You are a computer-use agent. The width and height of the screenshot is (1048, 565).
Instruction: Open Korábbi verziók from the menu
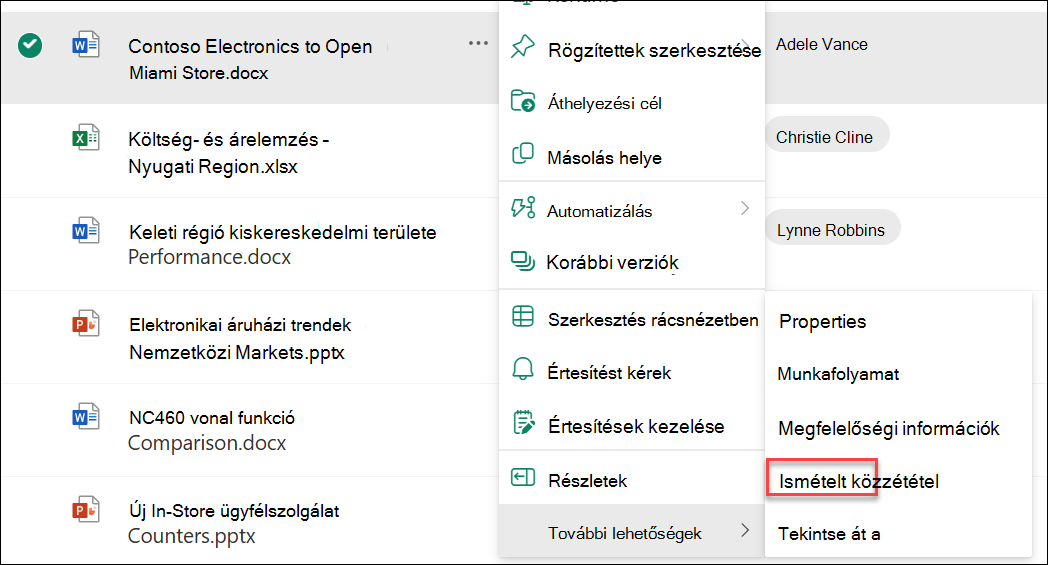pos(632,262)
